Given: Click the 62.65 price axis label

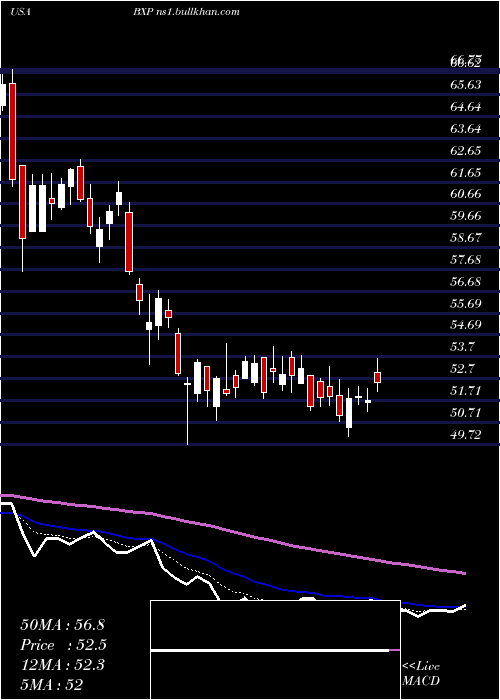Looking at the screenshot, I should 466,150.
